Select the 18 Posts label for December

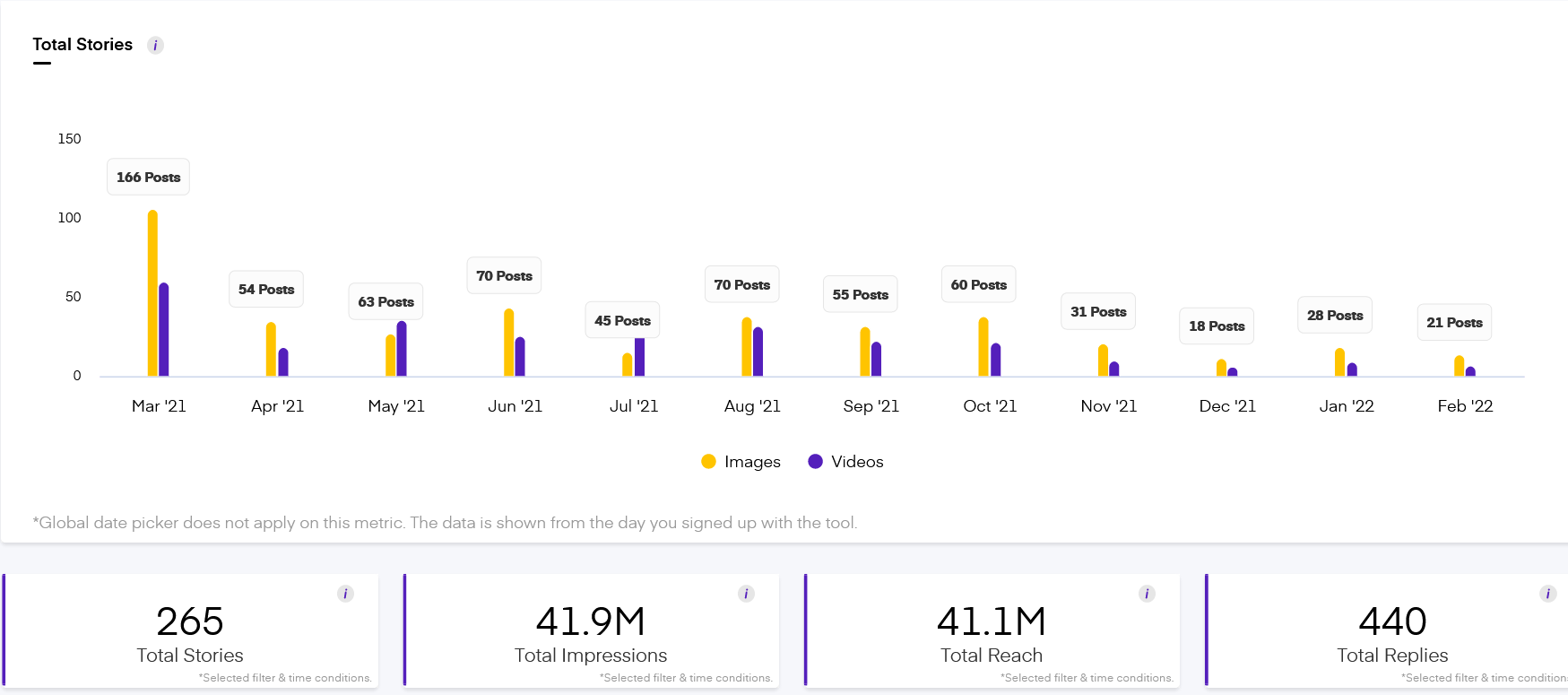tap(1217, 326)
